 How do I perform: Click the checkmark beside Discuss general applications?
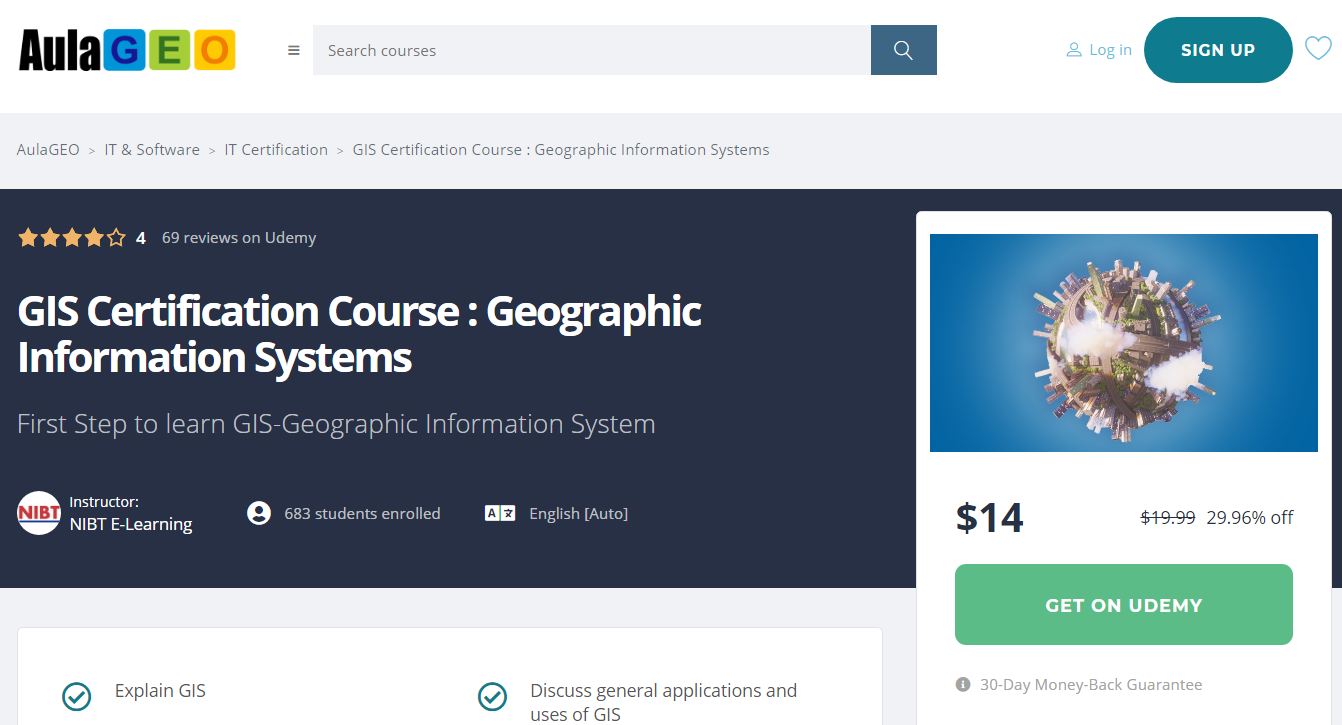[492, 696]
